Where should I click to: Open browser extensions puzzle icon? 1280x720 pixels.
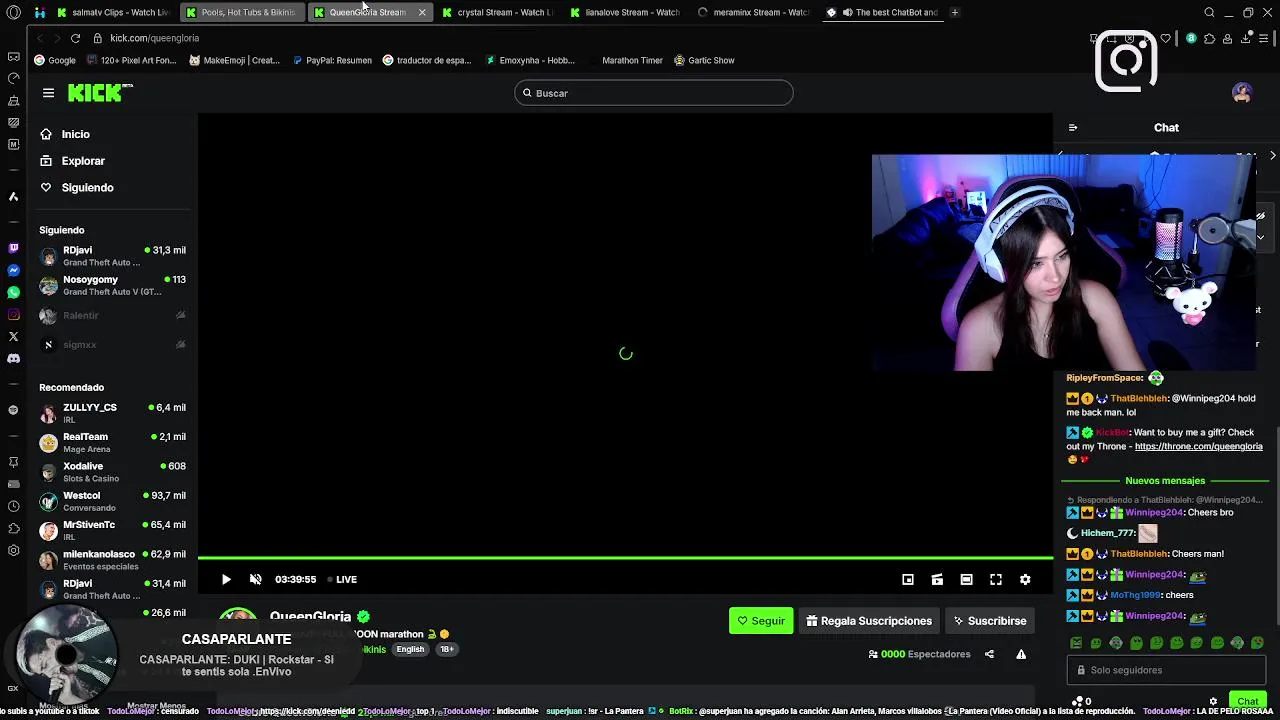1209,38
